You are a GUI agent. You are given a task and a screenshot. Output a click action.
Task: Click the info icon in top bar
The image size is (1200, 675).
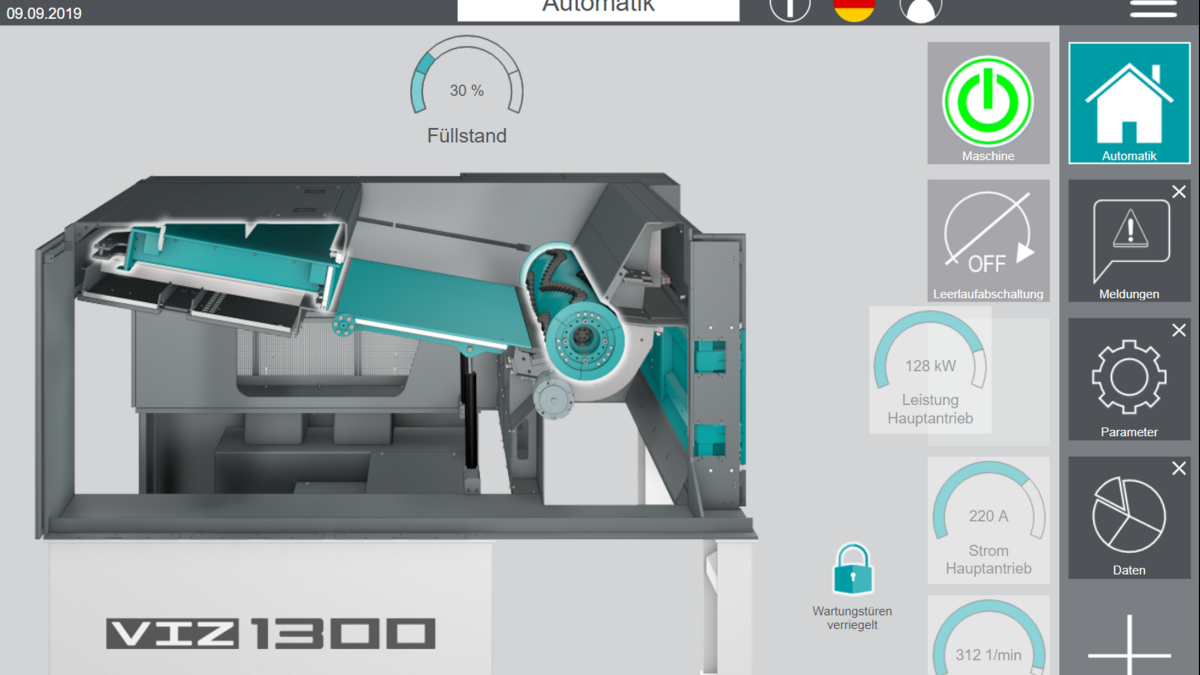click(789, 9)
